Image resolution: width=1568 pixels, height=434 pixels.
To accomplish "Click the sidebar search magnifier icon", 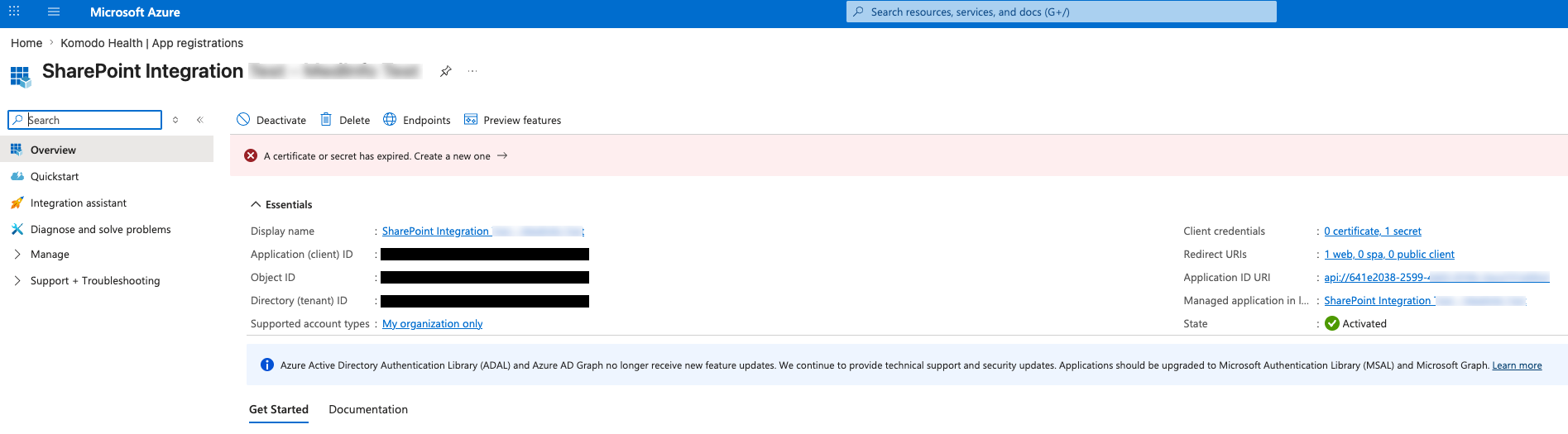I will tap(17, 120).
